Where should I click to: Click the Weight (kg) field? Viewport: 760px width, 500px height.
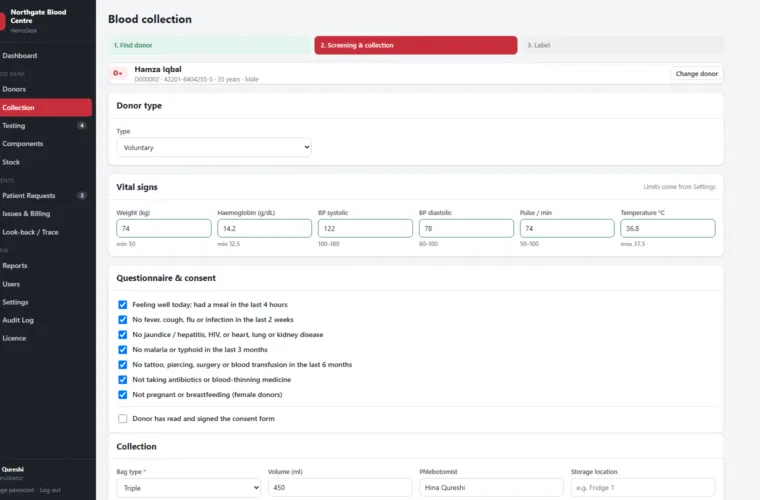[x=164, y=228]
